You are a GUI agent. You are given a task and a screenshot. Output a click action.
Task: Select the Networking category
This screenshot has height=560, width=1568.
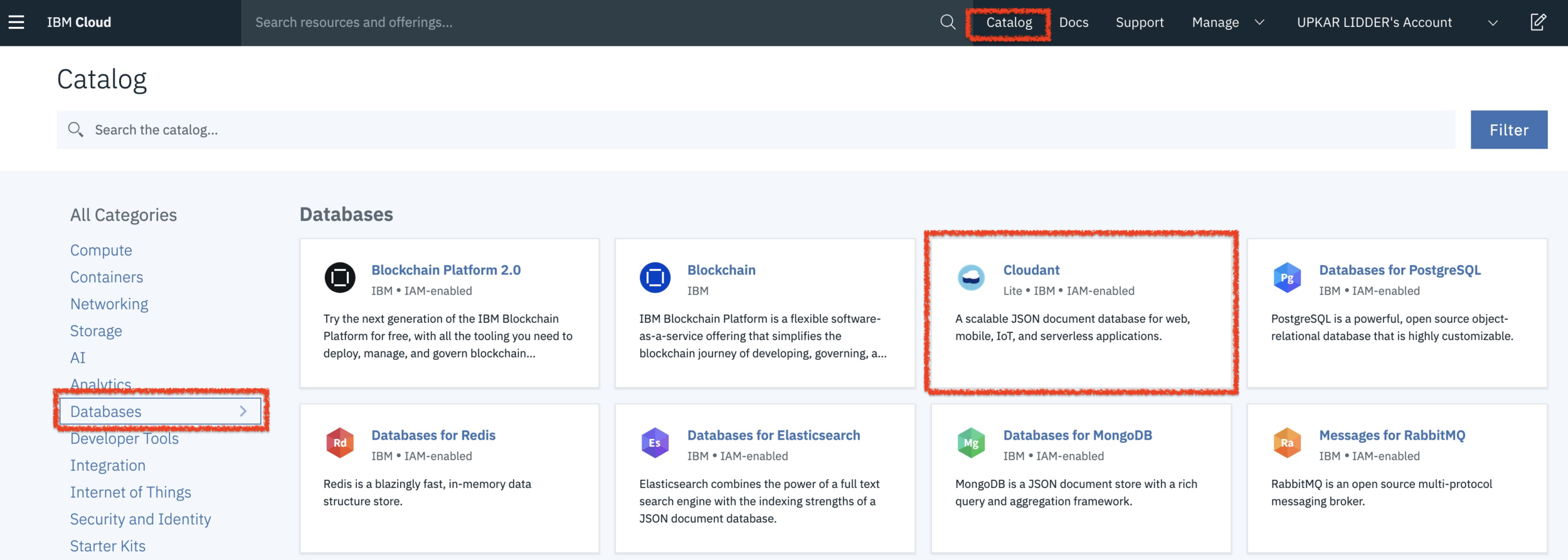click(x=109, y=304)
